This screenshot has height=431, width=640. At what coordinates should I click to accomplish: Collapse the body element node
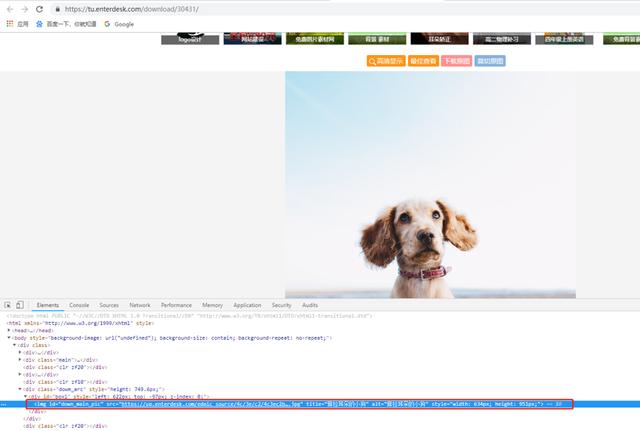[9, 338]
